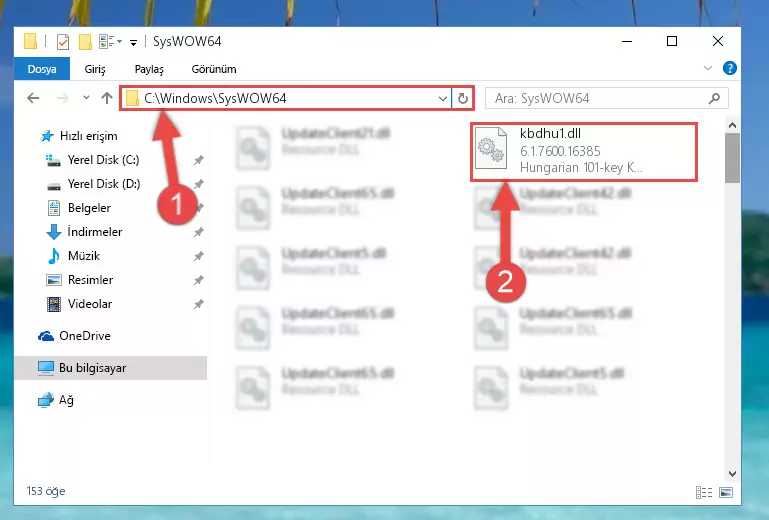Click the search magnifier icon
This screenshot has width=769, height=520.
[x=715, y=98]
